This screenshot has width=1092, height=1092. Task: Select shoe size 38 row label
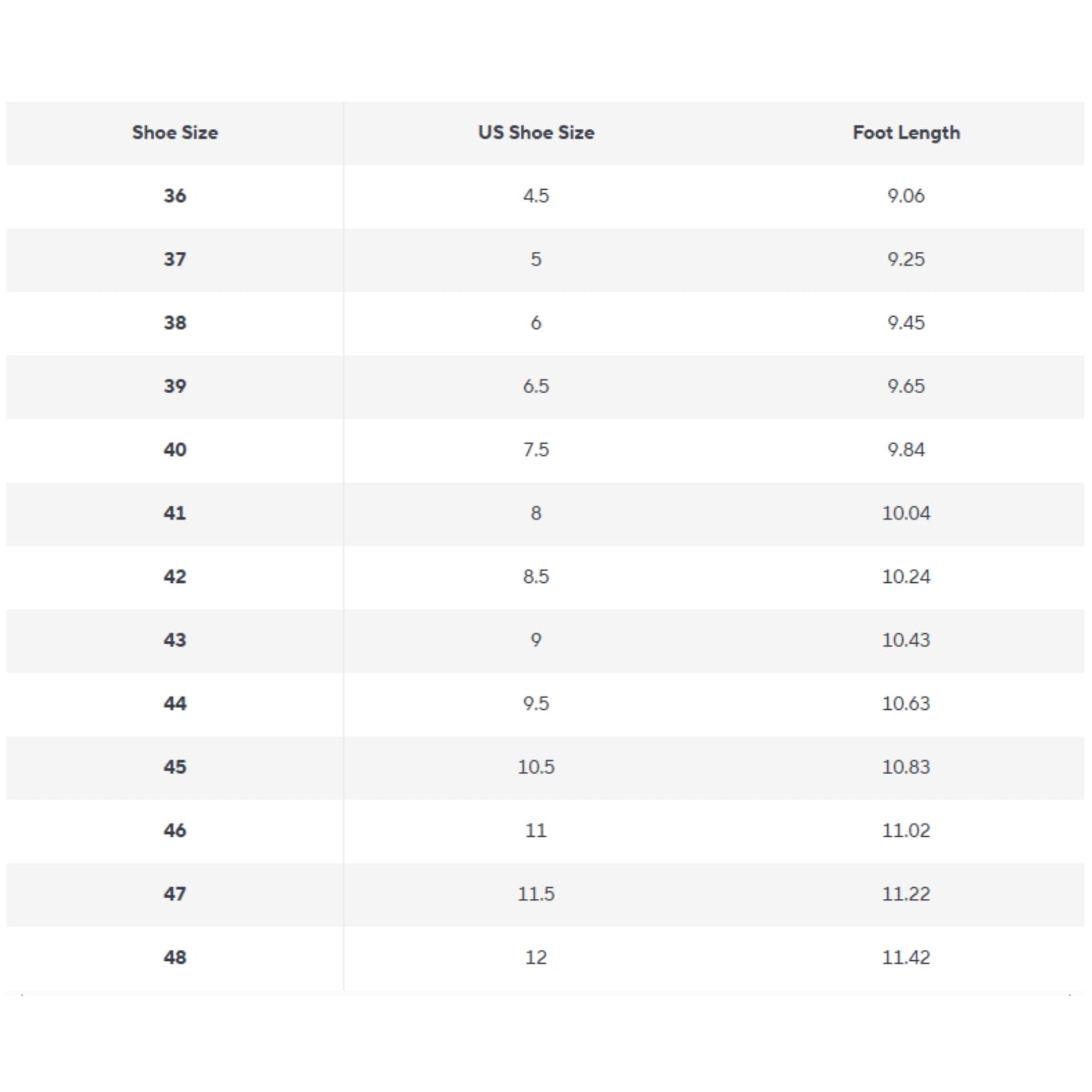pos(175,323)
